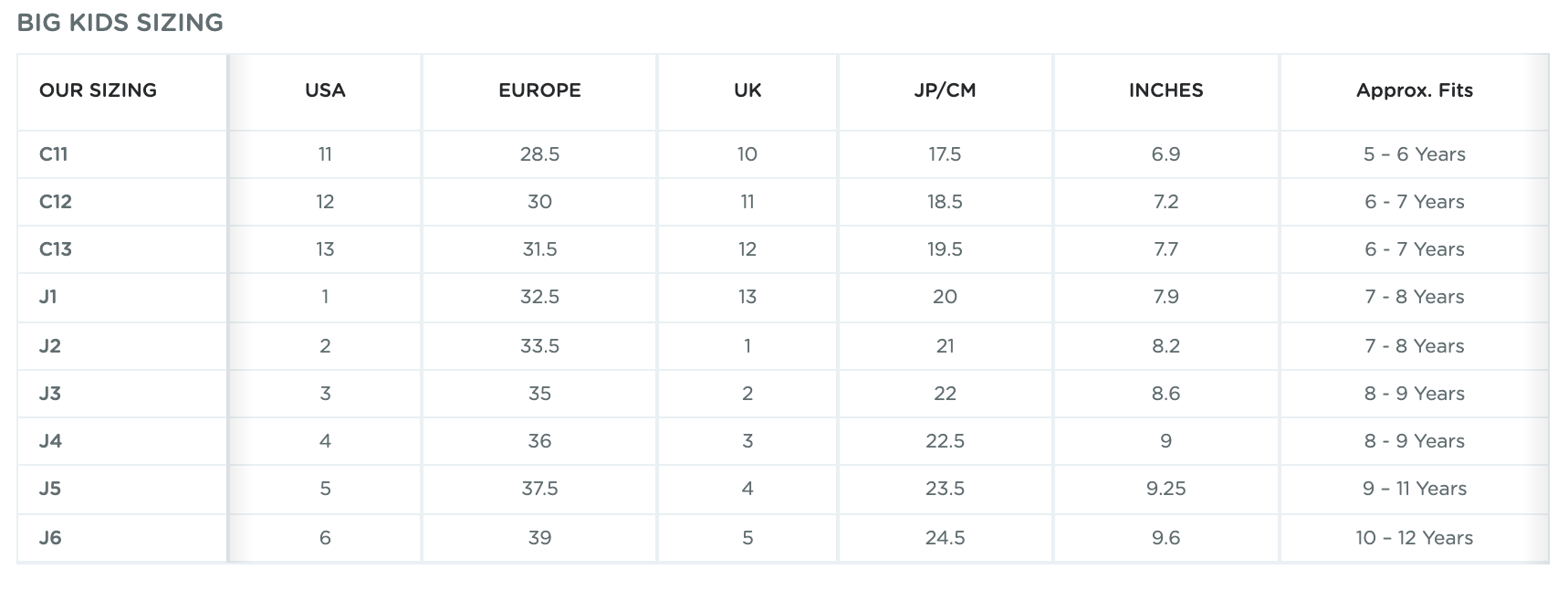1568x601 pixels.
Task: Click the JP/CM column header
Action: pos(945,90)
